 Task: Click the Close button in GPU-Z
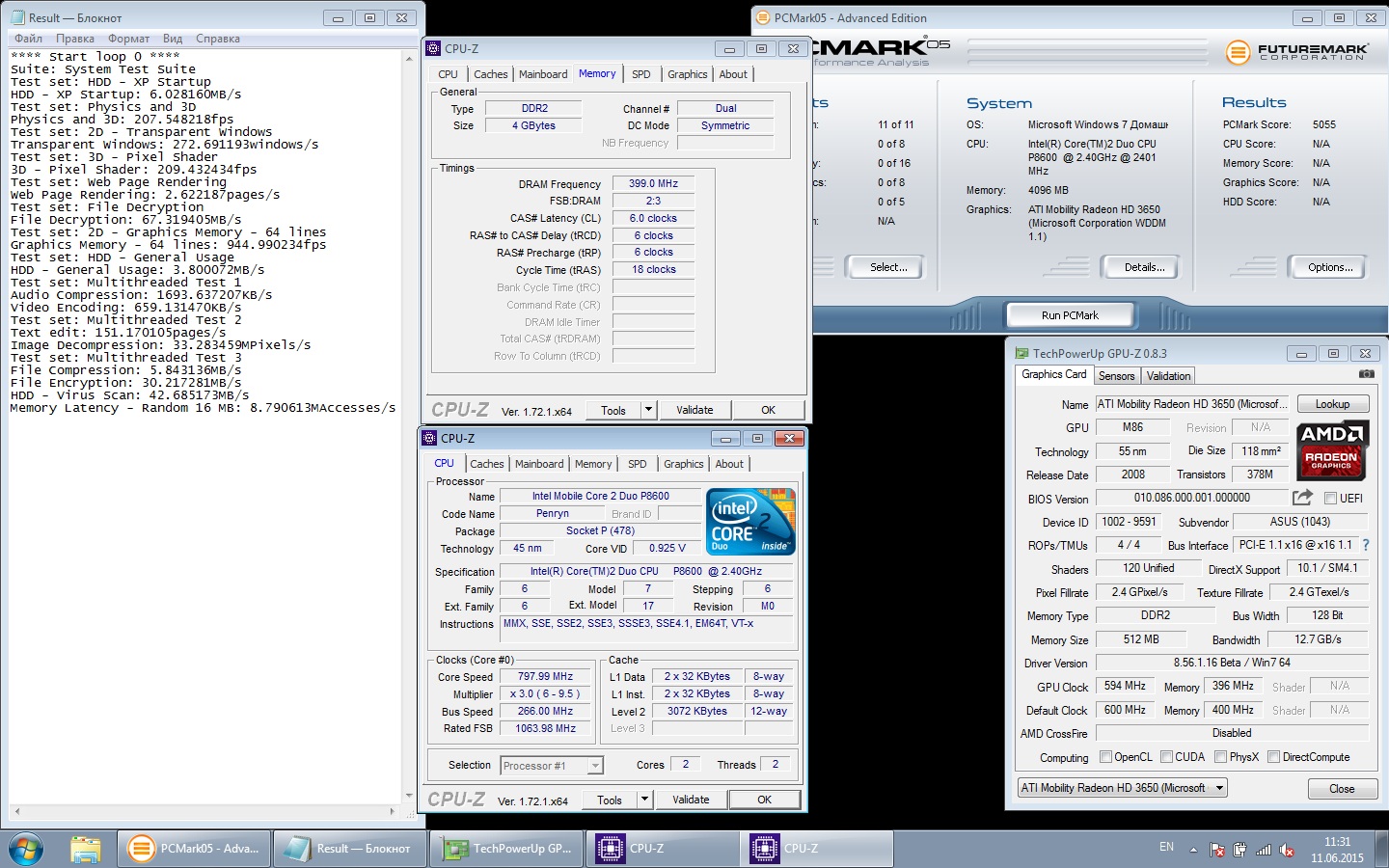point(1342,789)
